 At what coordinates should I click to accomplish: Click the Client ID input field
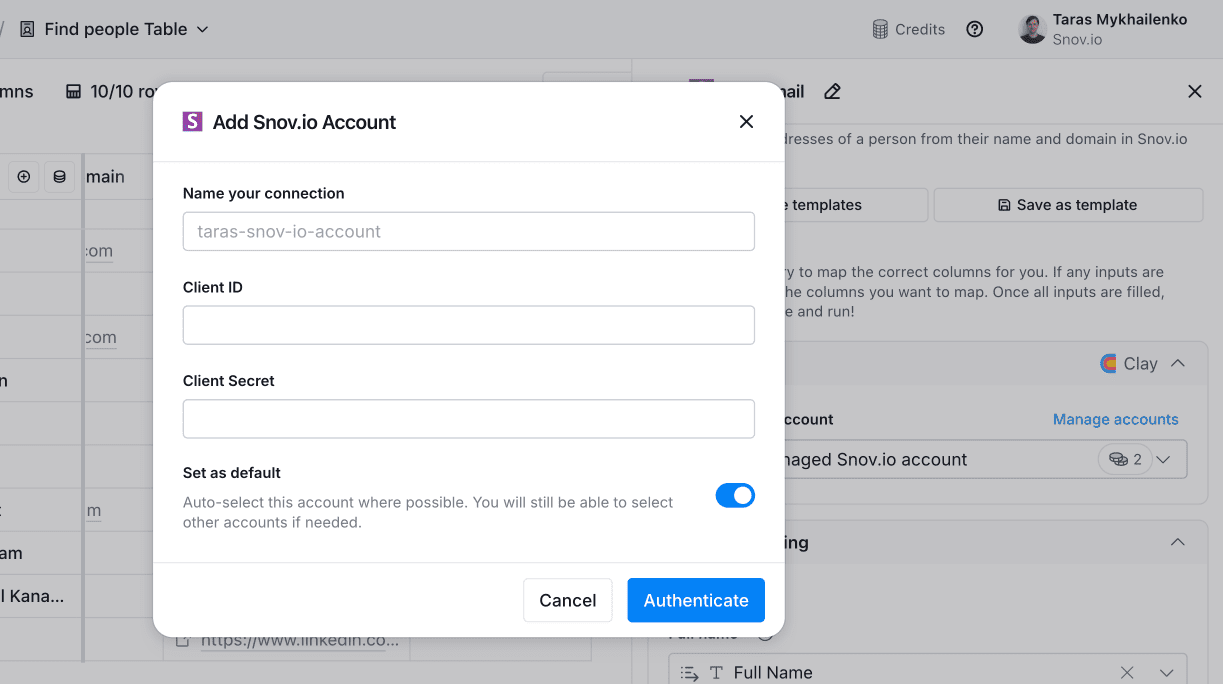tap(468, 325)
